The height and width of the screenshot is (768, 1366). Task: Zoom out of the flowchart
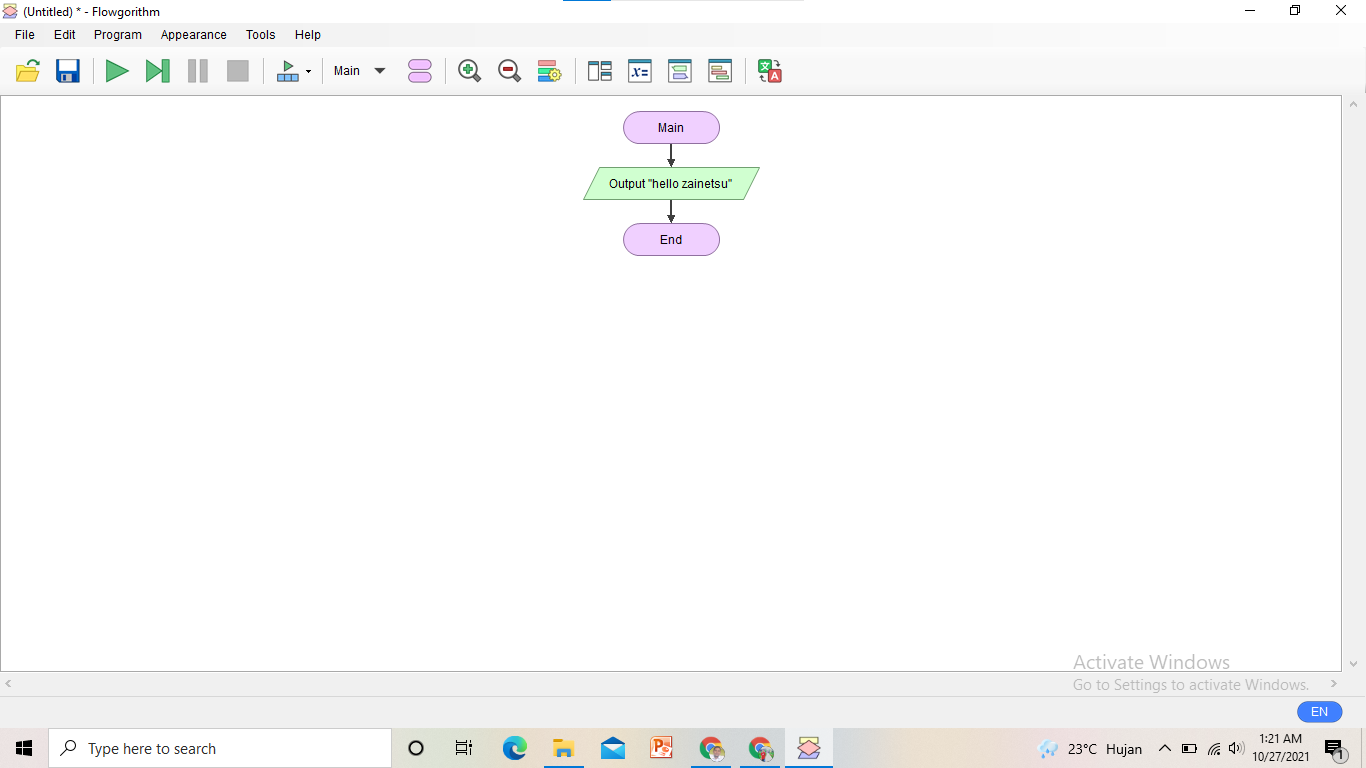pos(509,70)
